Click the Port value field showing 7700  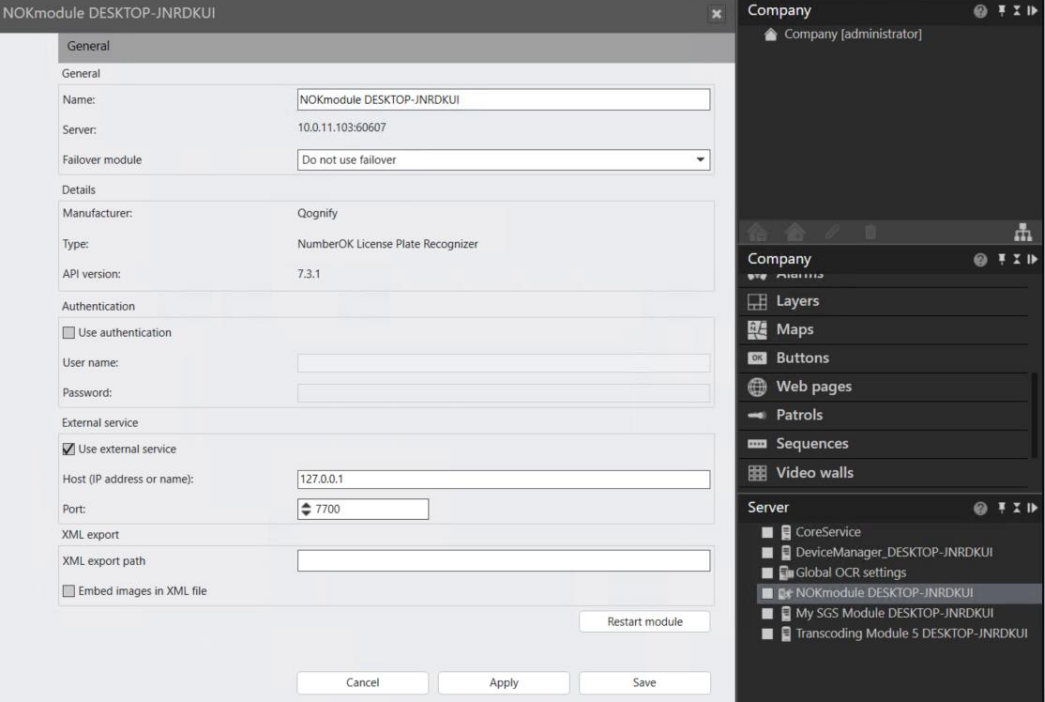(x=370, y=509)
